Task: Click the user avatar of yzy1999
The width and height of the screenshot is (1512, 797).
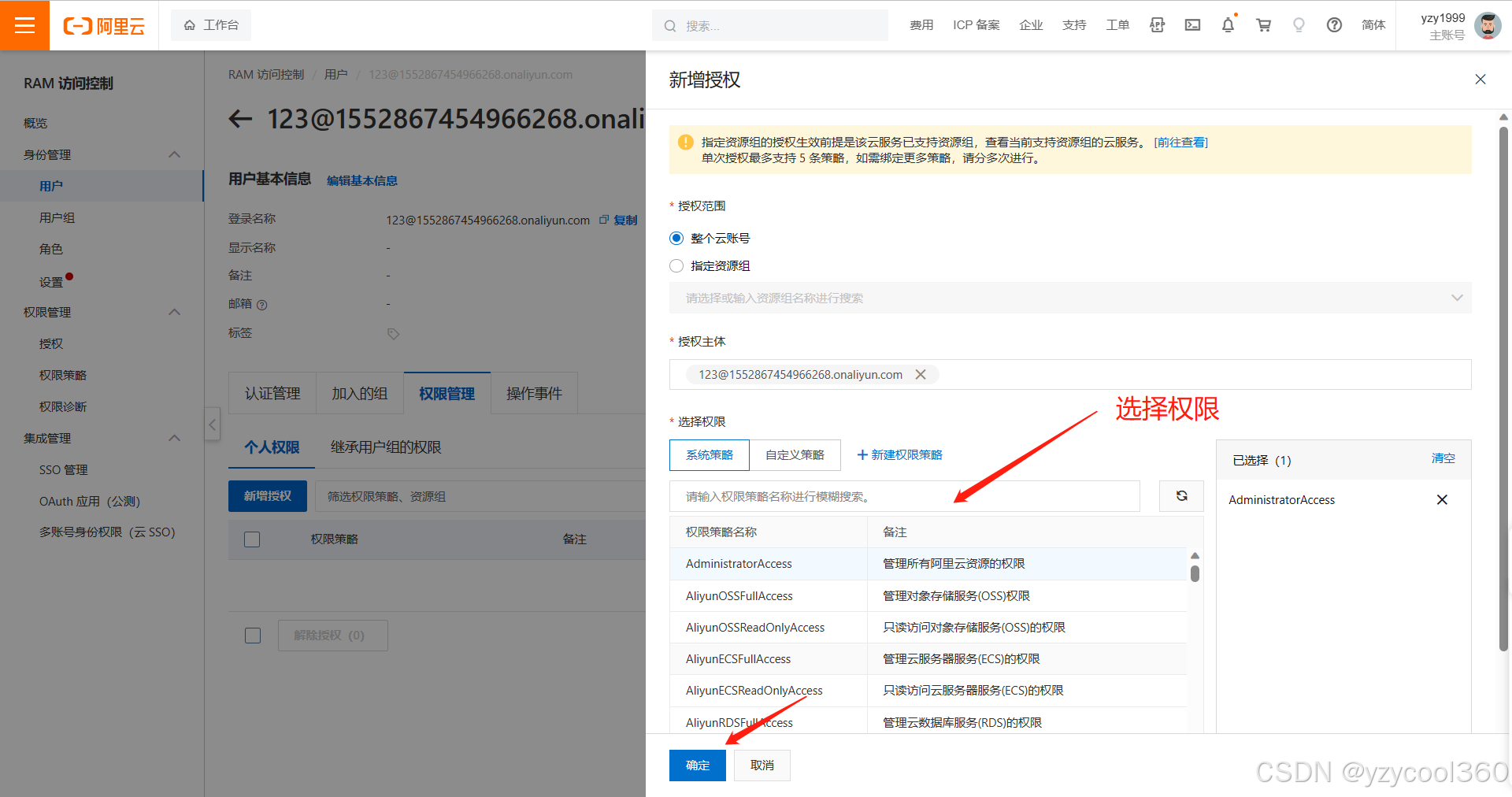Action: point(1487,25)
